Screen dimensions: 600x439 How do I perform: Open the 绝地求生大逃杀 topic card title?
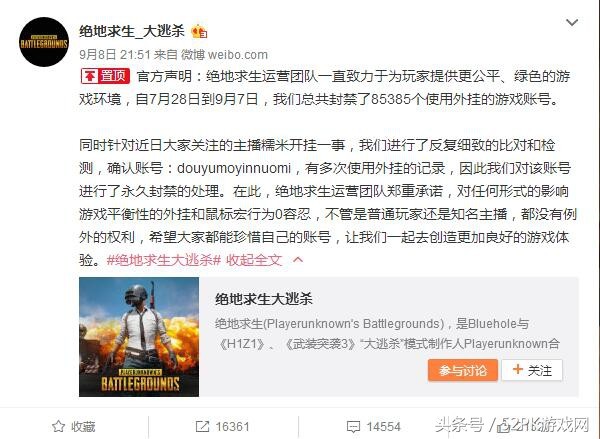point(264,299)
